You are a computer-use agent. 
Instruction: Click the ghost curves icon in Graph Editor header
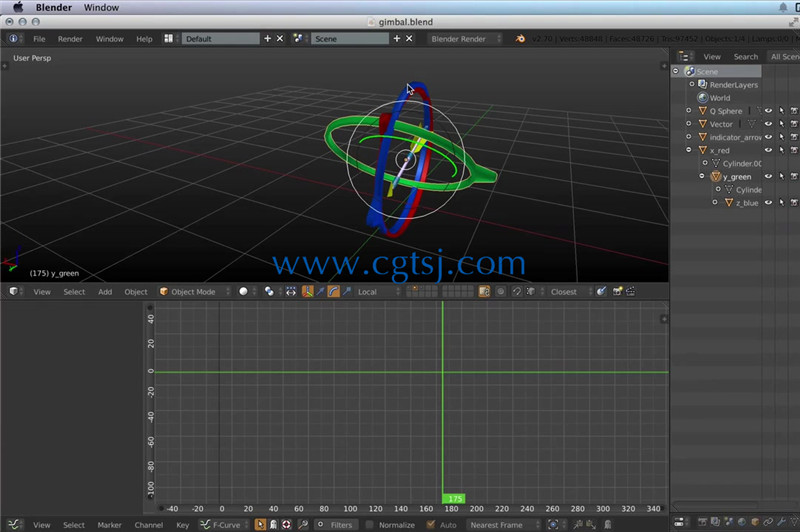click(x=608, y=524)
